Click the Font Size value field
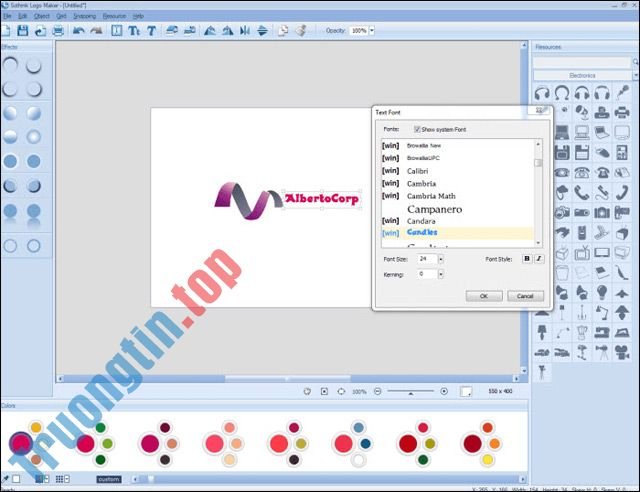 point(427,259)
